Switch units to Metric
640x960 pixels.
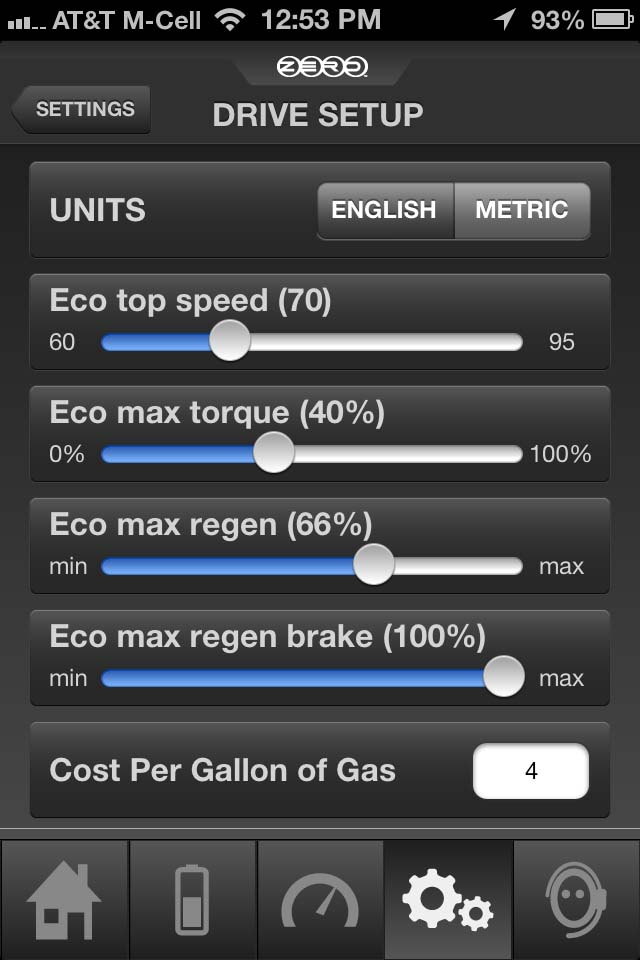521,210
